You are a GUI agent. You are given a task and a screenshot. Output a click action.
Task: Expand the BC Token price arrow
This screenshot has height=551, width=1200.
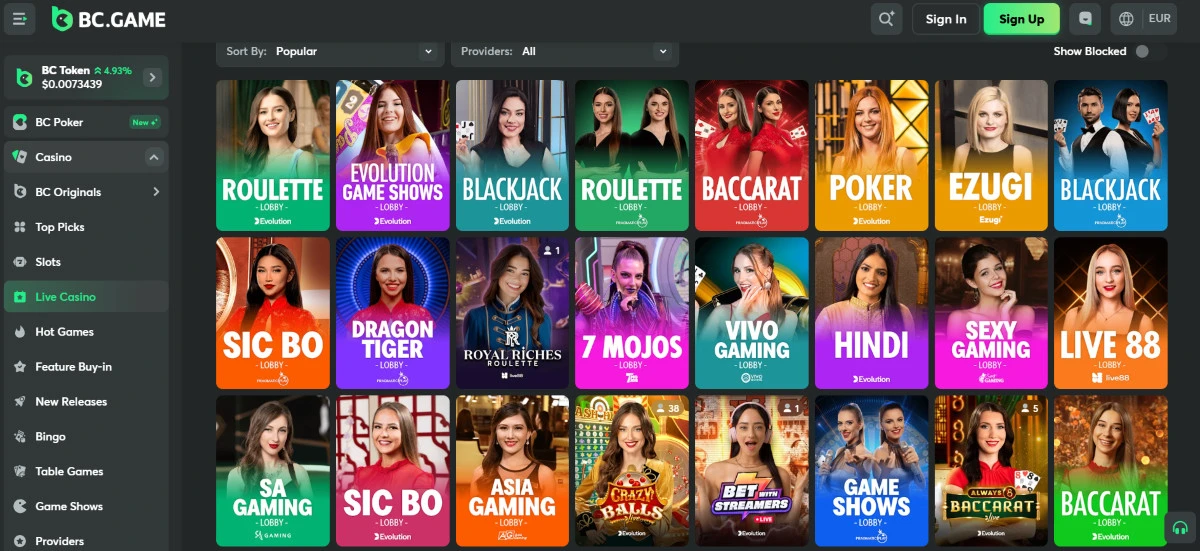[x=152, y=77]
